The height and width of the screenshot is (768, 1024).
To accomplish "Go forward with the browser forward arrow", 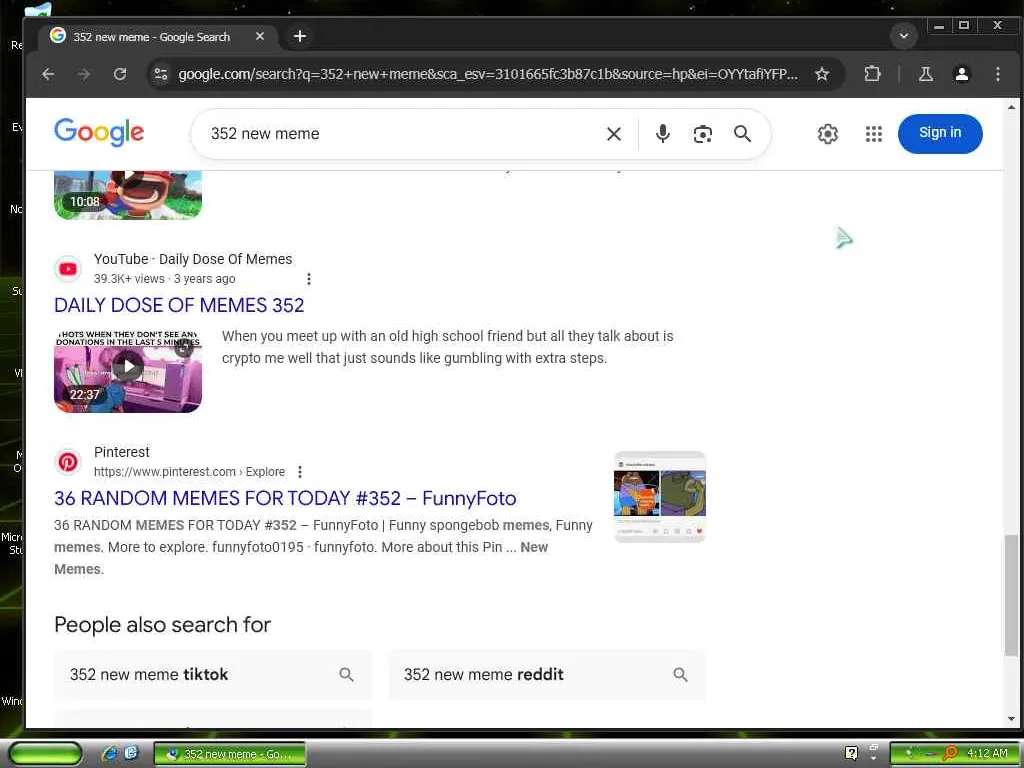I will 84,74.
